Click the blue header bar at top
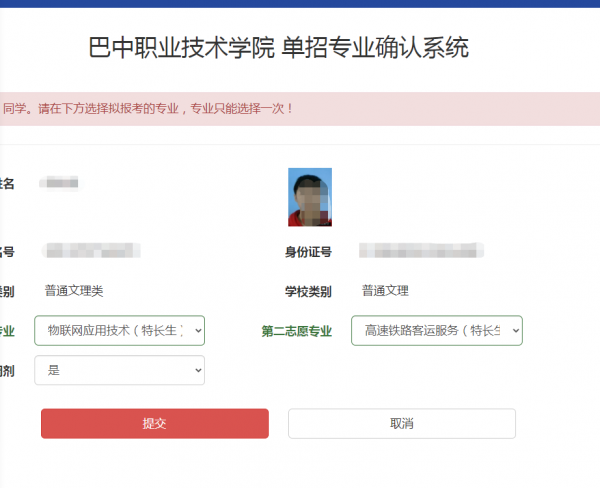 (x=300, y=4)
